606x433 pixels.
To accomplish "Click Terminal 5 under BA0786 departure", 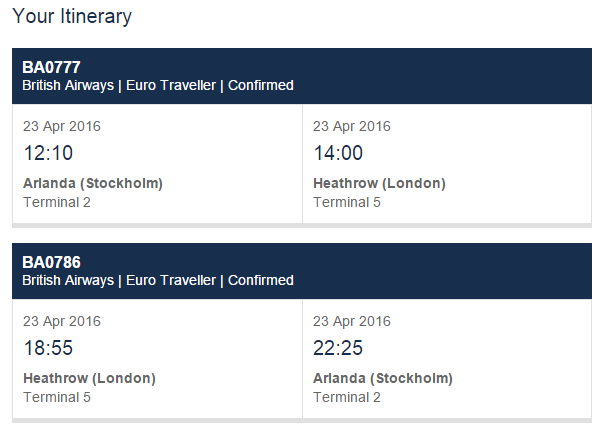I will [x=56, y=397].
